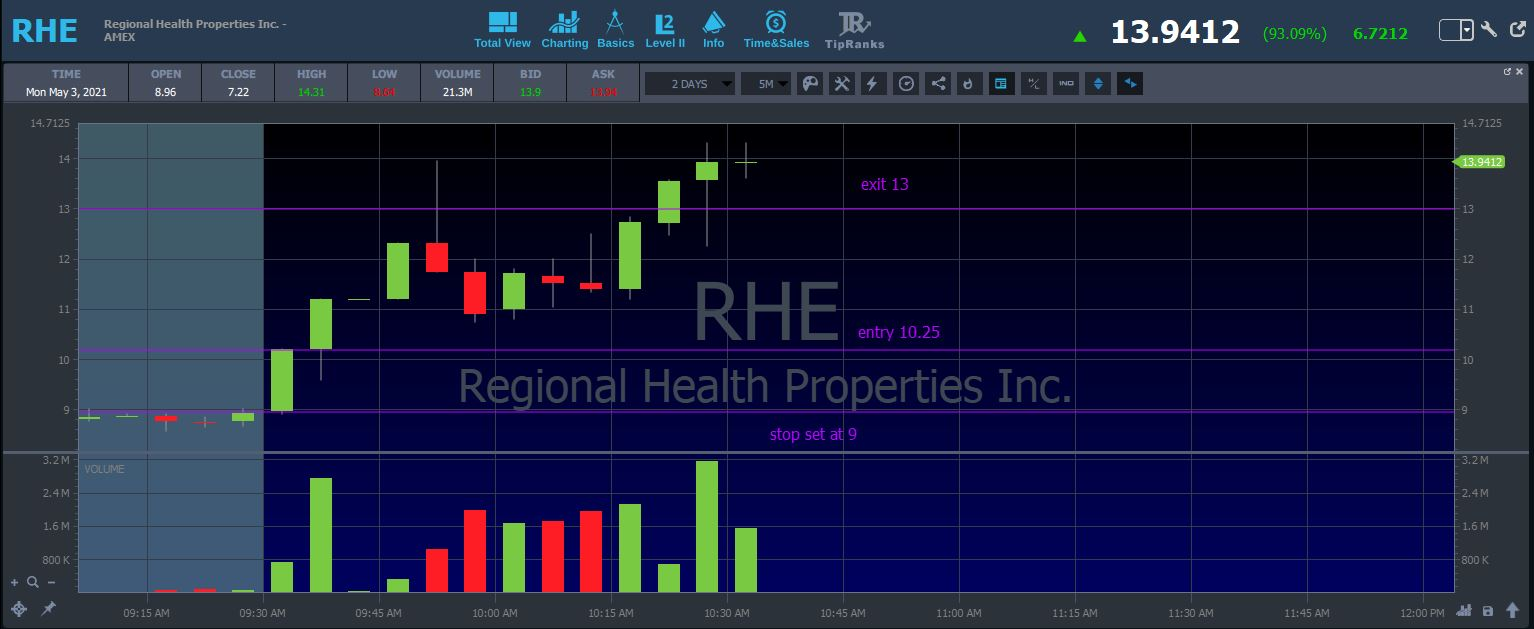
Task: Open the Level II tab
Action: (x=665, y=30)
